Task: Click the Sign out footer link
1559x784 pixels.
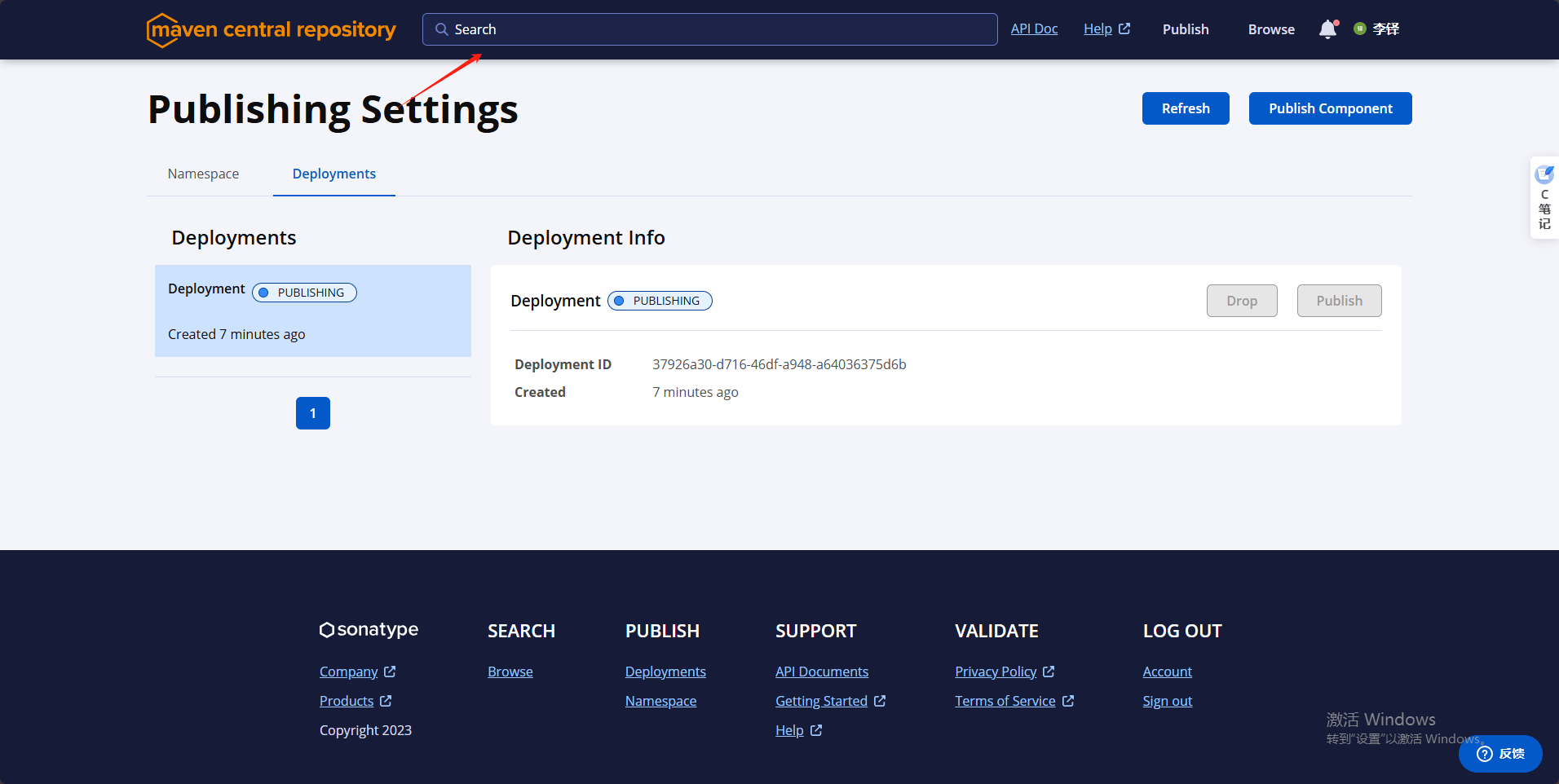Action: point(1167,701)
